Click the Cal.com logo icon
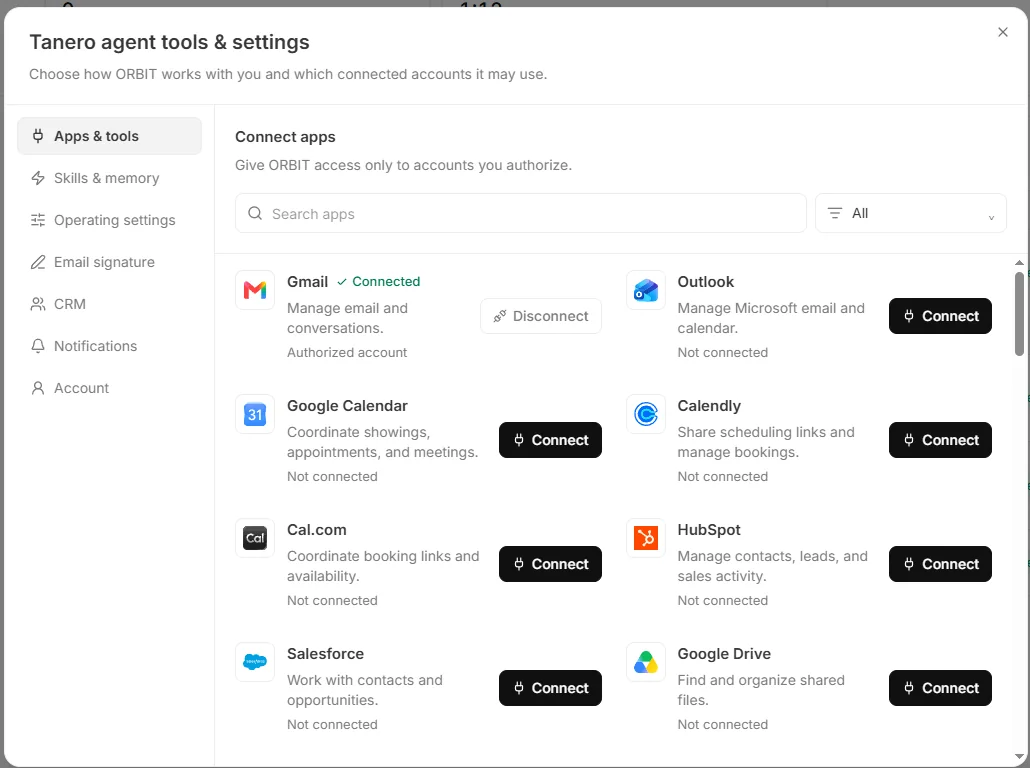 point(255,538)
